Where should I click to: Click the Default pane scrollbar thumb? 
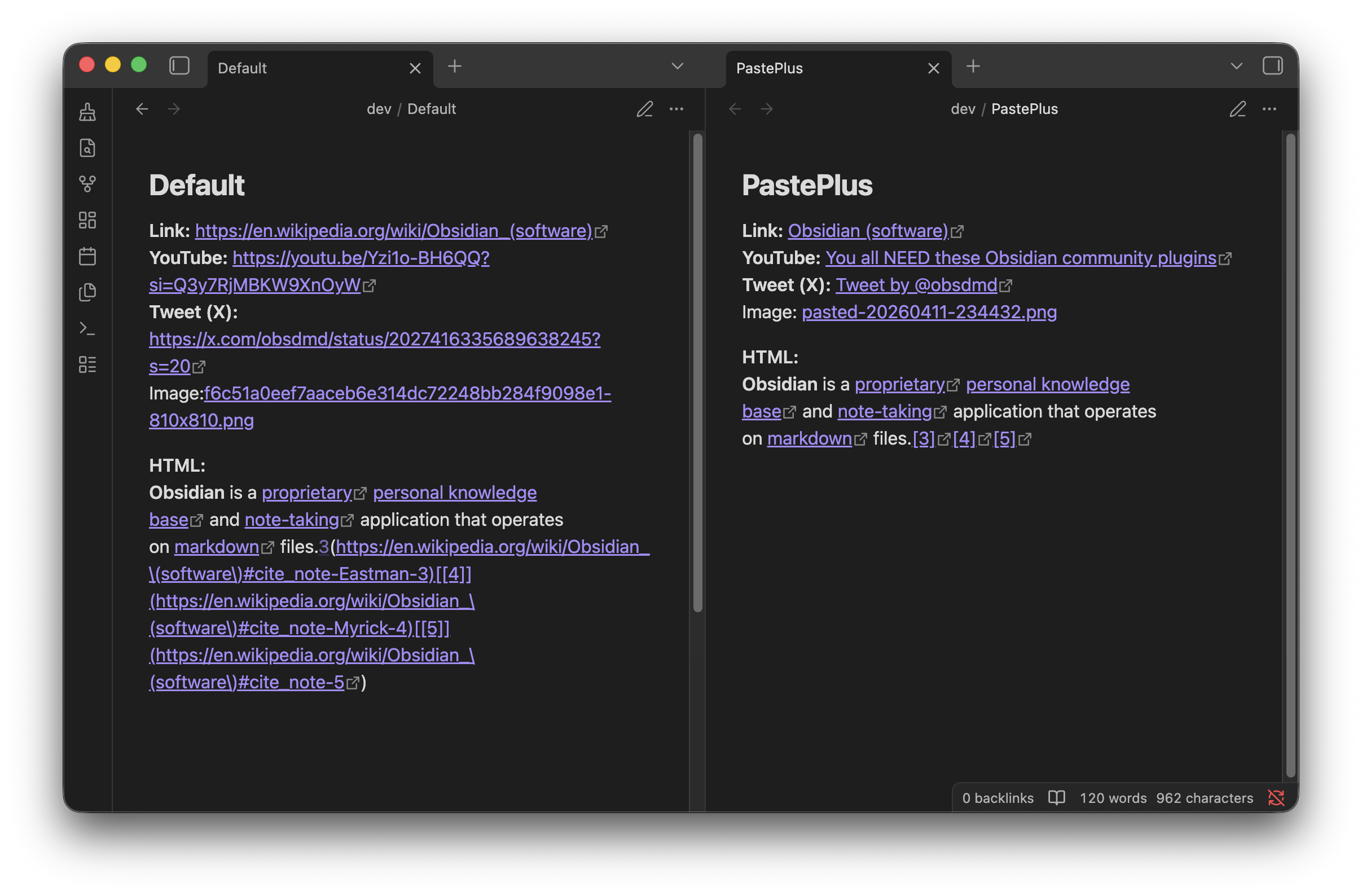point(697,373)
